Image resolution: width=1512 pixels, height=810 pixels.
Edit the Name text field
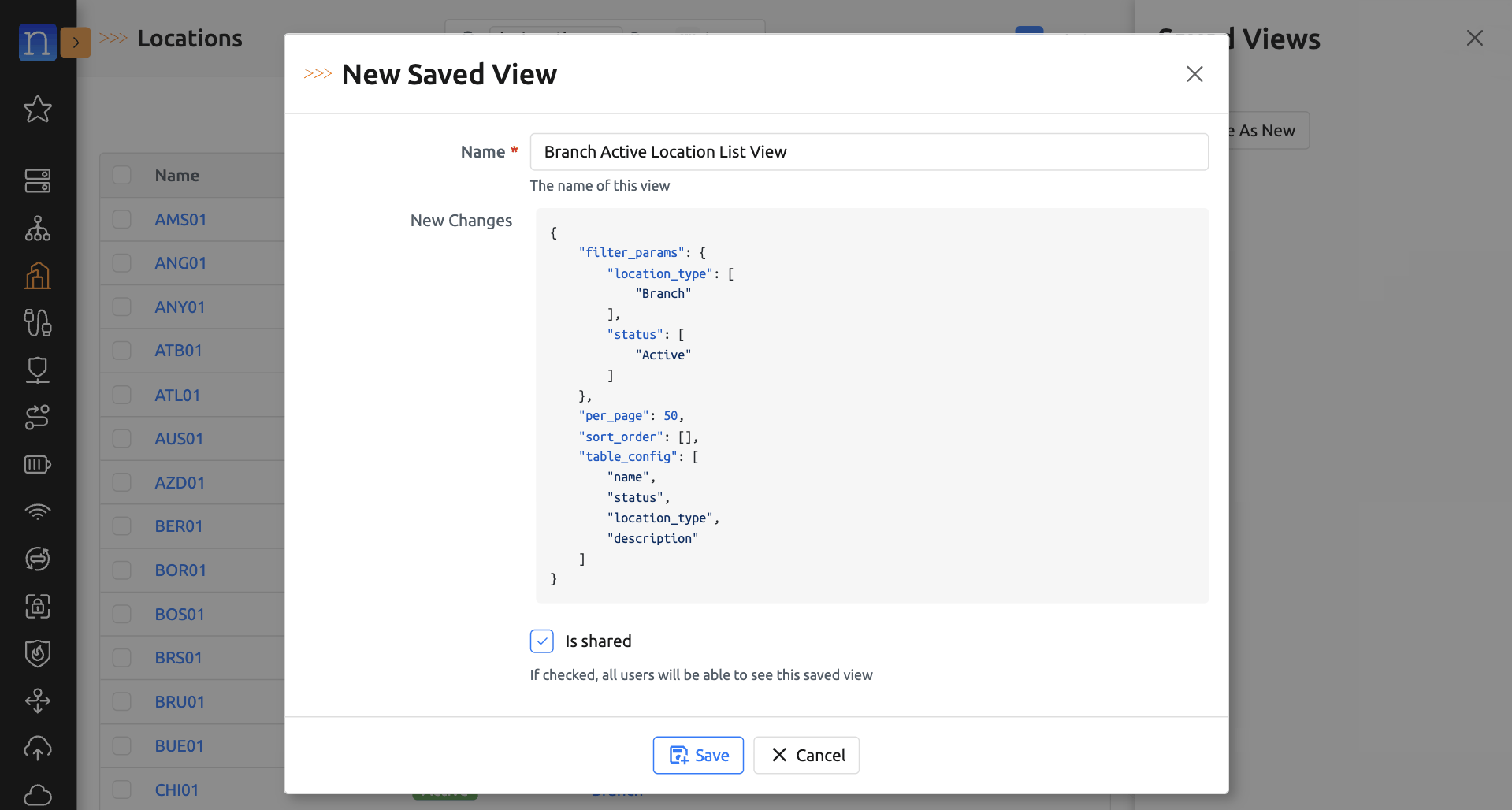pyautogui.click(x=868, y=152)
